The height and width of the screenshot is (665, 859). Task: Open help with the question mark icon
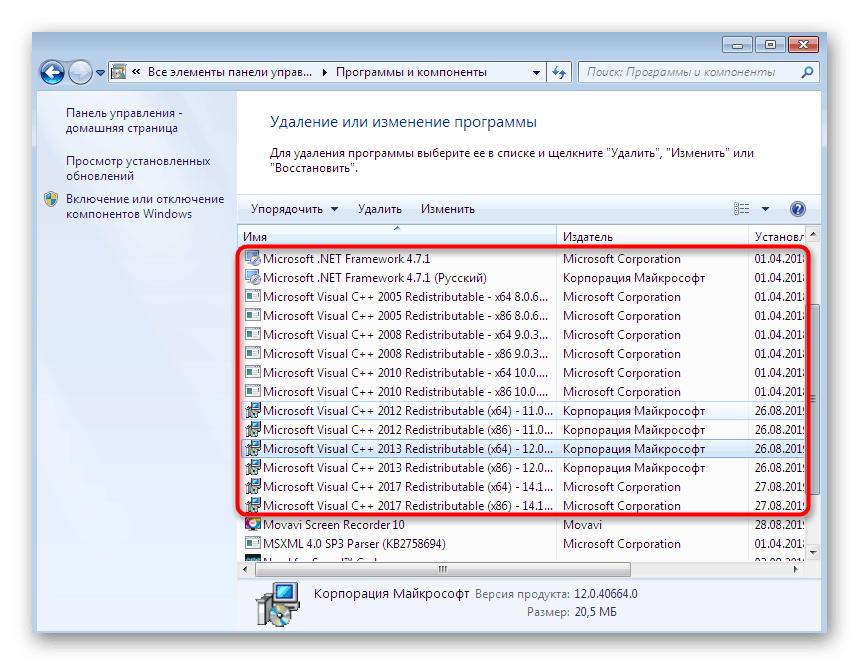coord(798,209)
